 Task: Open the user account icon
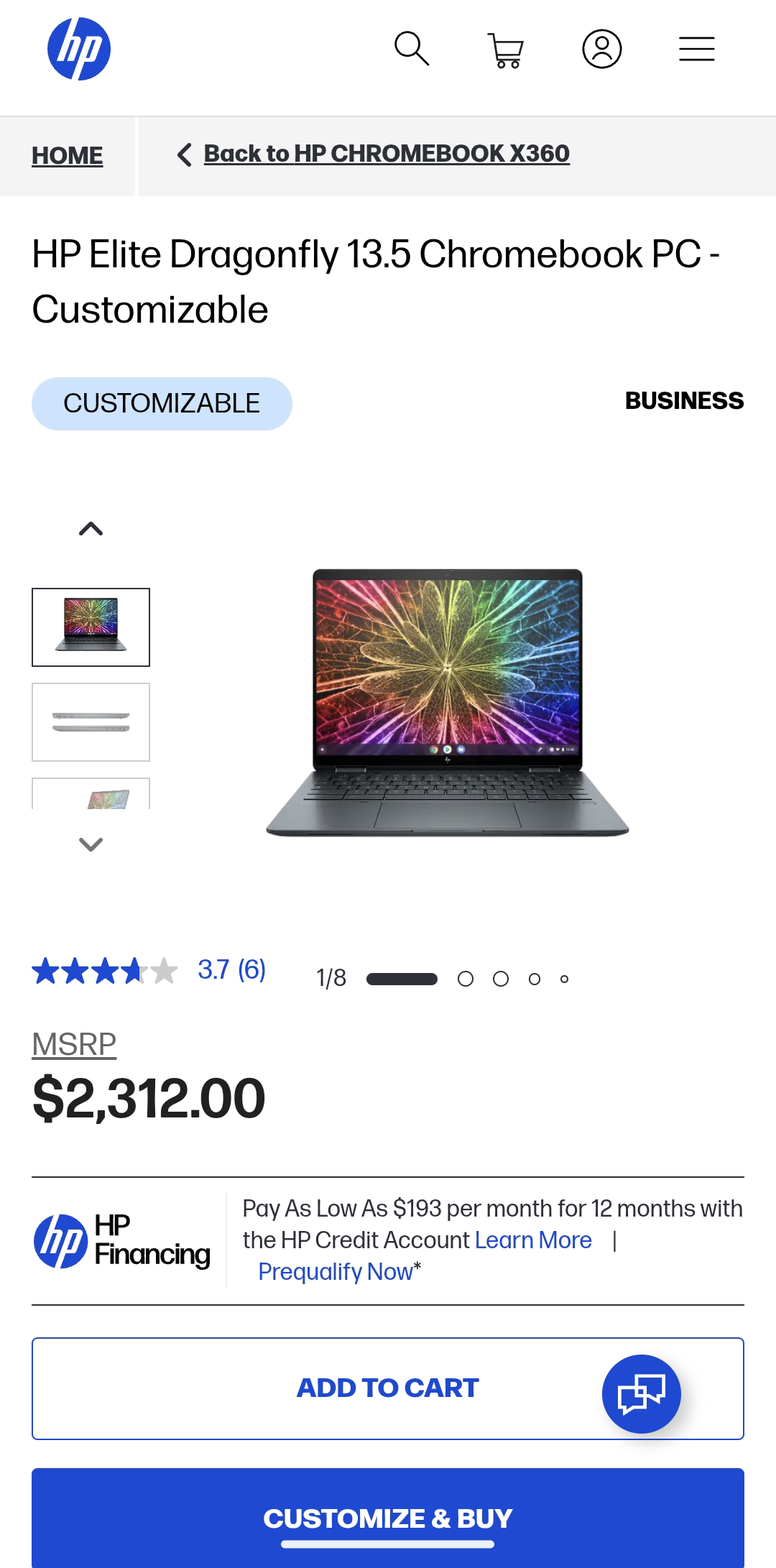602,49
